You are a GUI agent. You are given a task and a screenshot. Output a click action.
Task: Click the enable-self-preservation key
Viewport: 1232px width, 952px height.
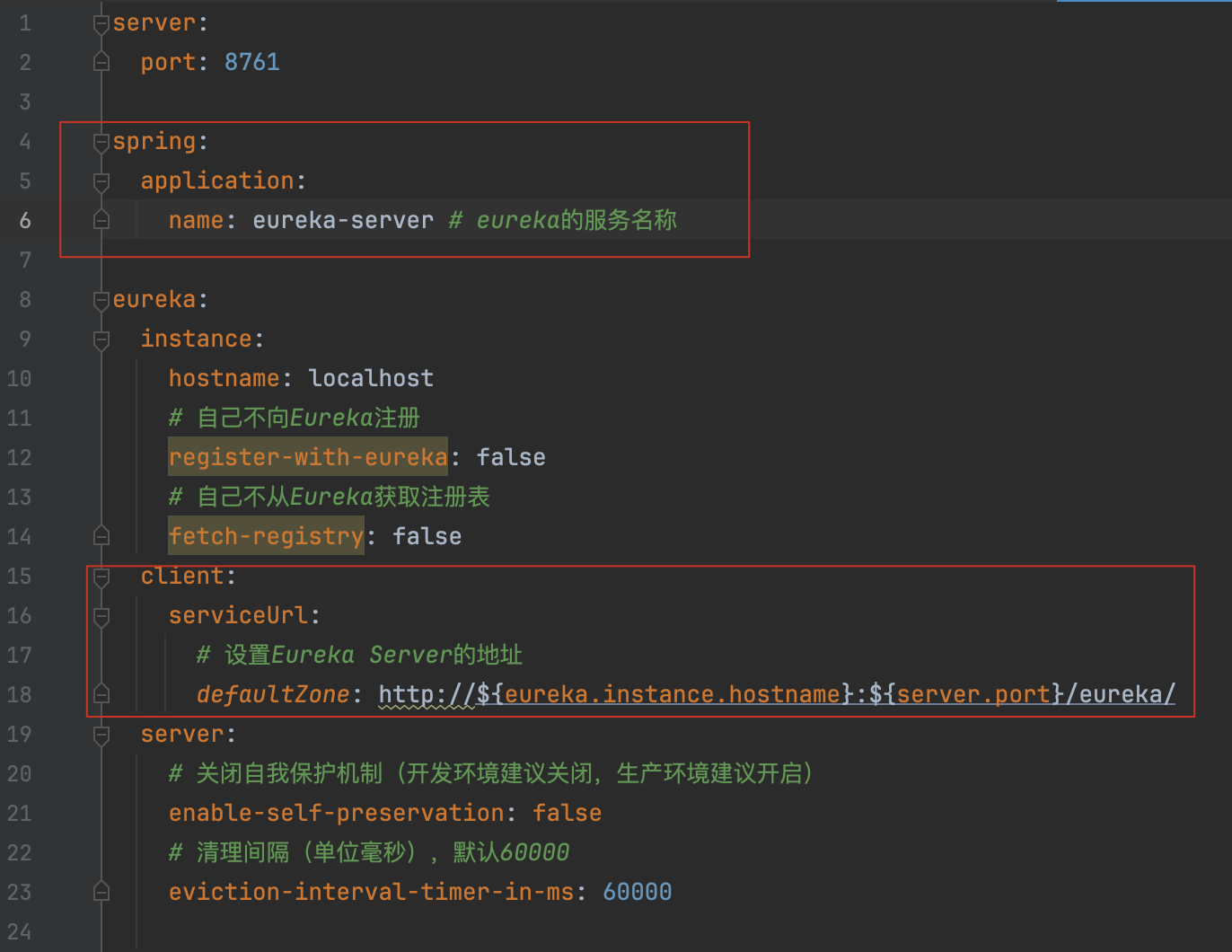click(x=337, y=813)
